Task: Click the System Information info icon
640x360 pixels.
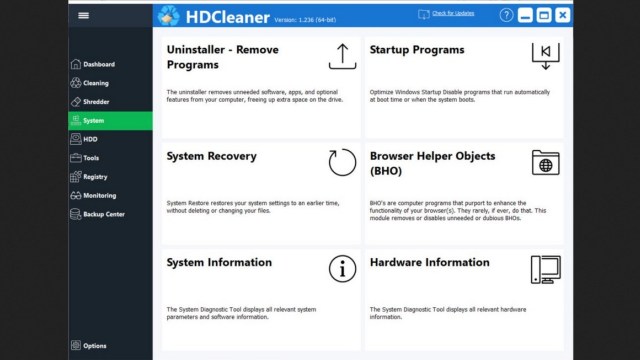Action: 342,269
